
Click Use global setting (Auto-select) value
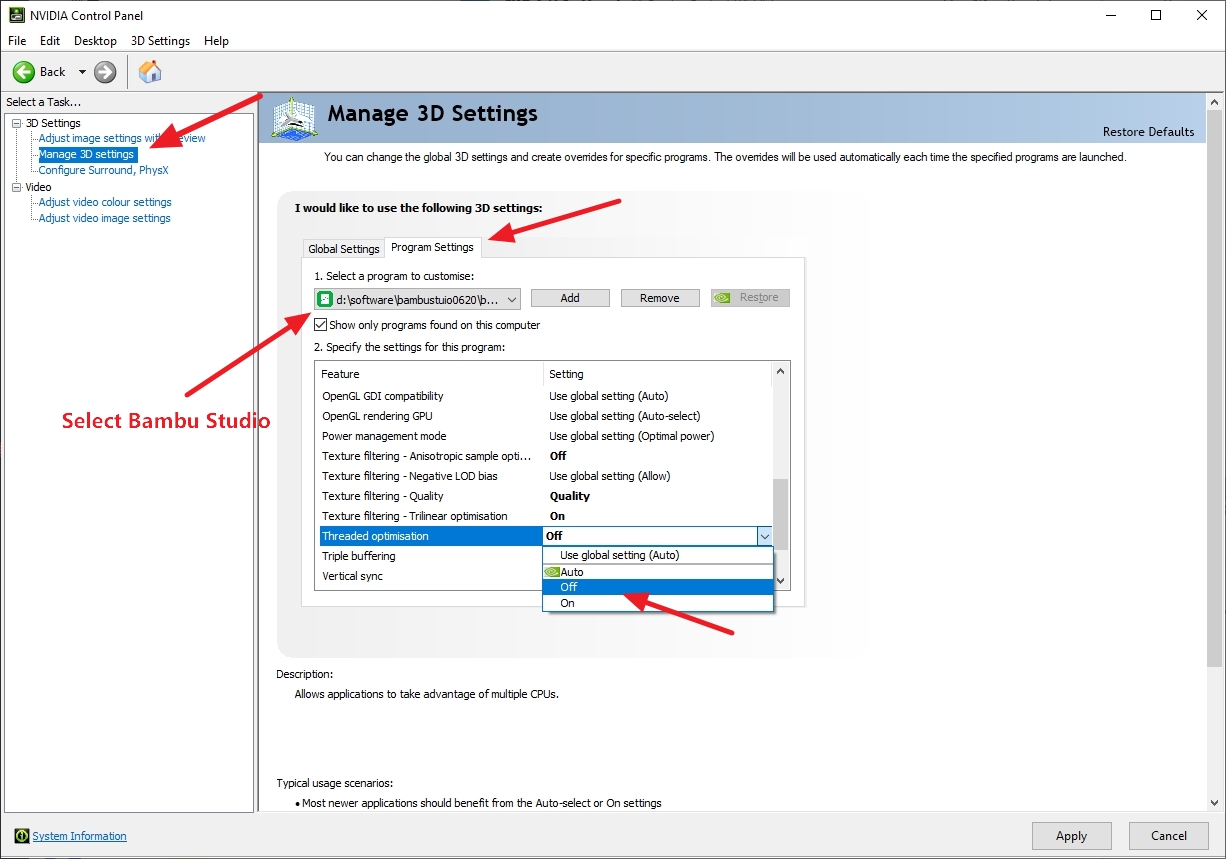click(x=625, y=416)
